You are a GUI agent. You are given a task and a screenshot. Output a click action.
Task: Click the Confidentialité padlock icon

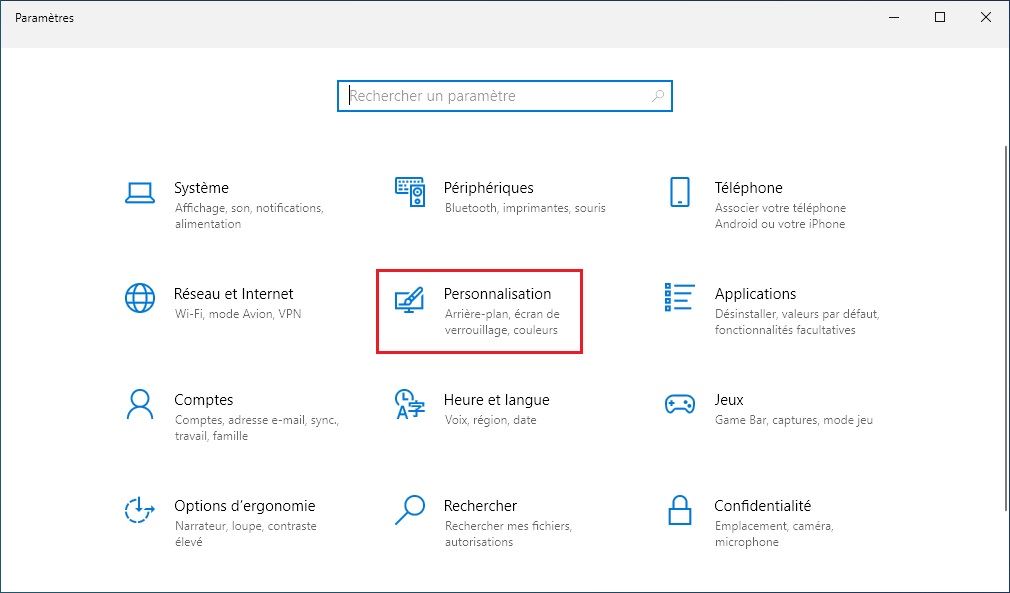pos(680,510)
